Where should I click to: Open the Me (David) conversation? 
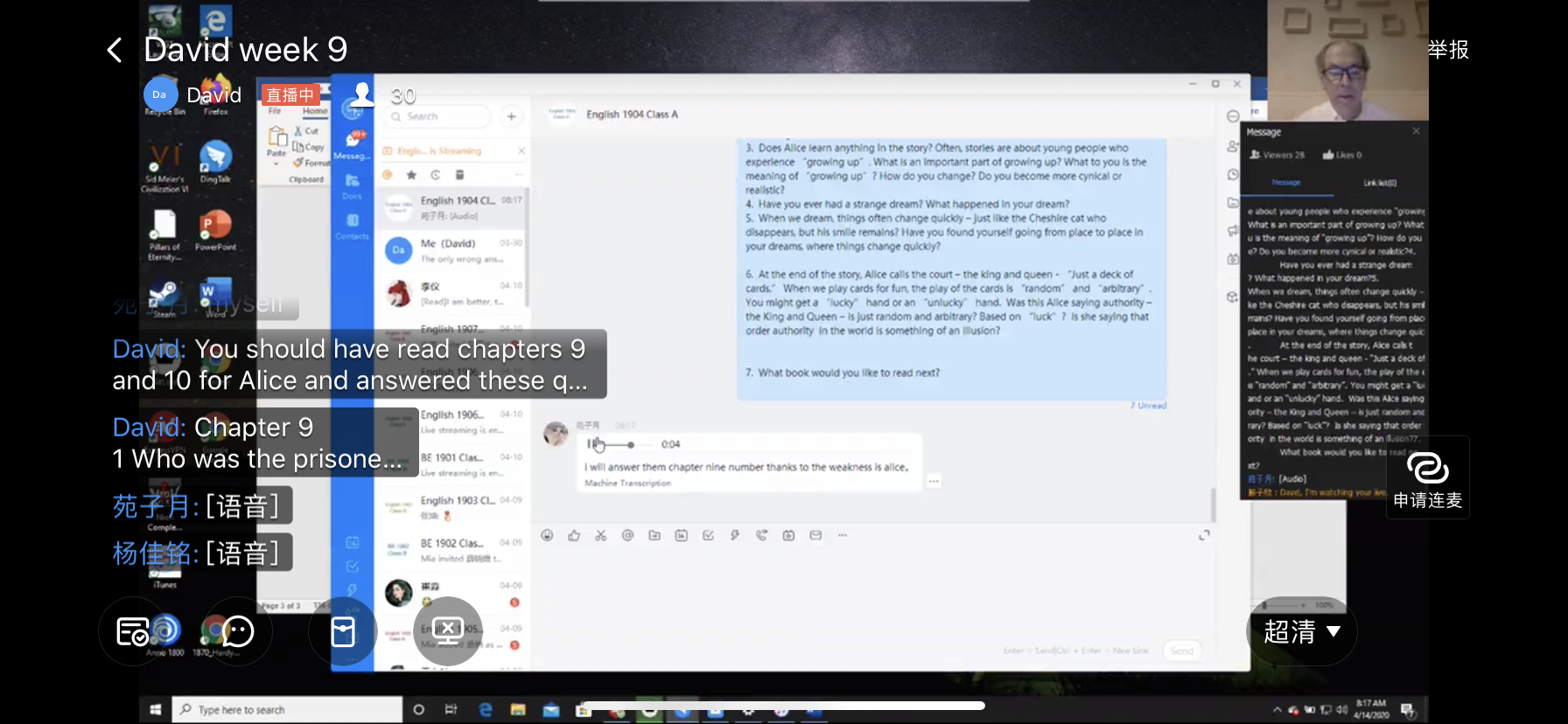pos(452,251)
